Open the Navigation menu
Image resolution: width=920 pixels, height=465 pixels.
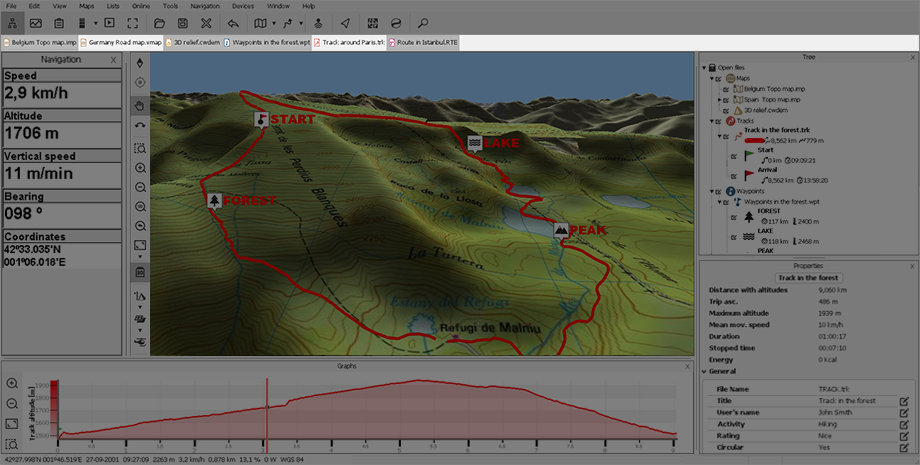(205, 6)
